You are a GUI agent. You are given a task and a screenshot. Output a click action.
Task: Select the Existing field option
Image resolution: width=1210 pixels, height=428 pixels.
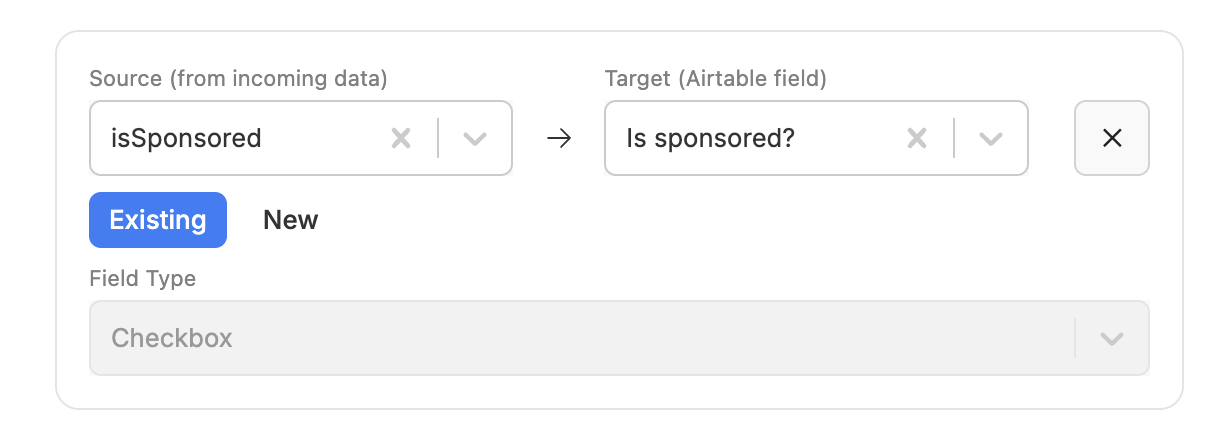coord(158,220)
